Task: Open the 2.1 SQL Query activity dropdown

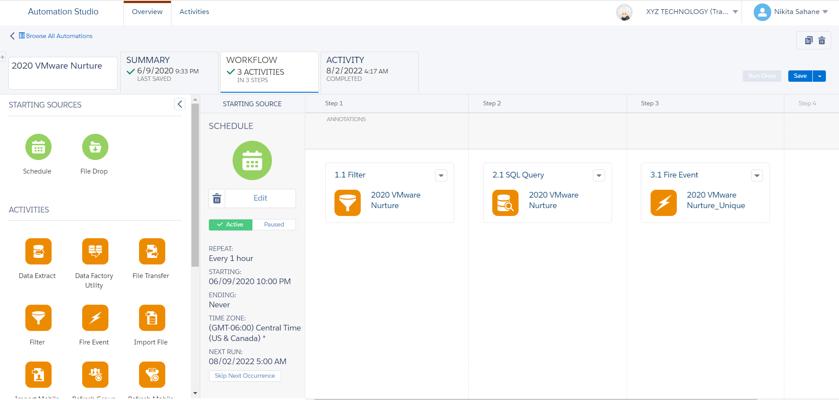Action: pos(599,175)
